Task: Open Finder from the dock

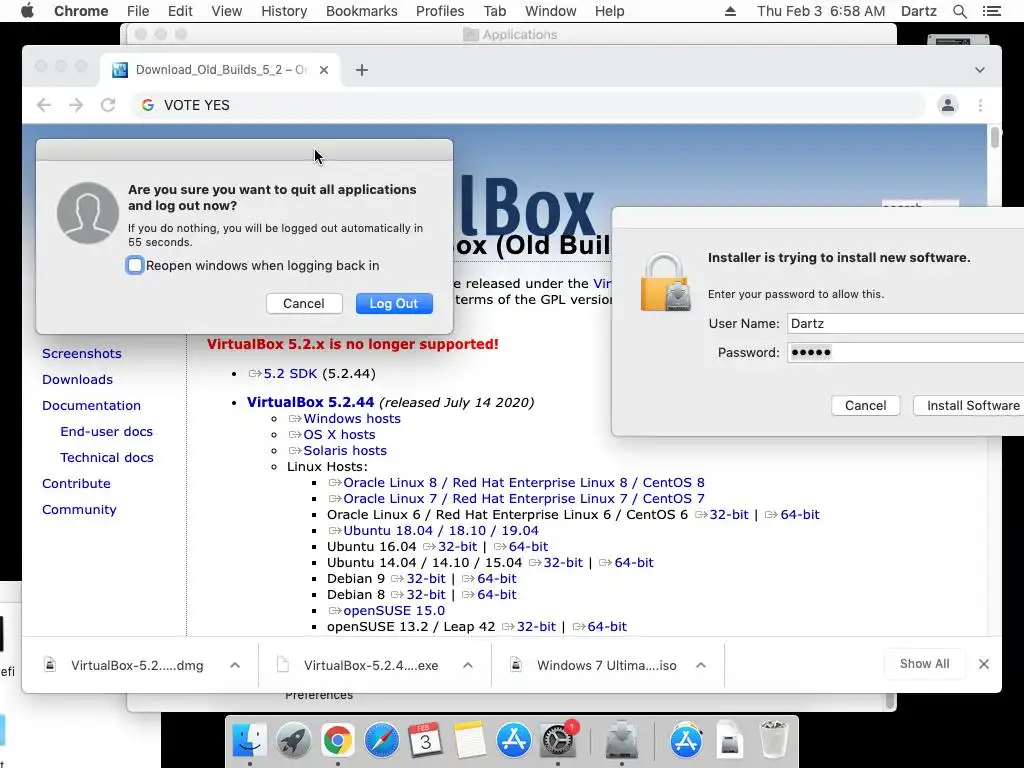Action: 249,741
